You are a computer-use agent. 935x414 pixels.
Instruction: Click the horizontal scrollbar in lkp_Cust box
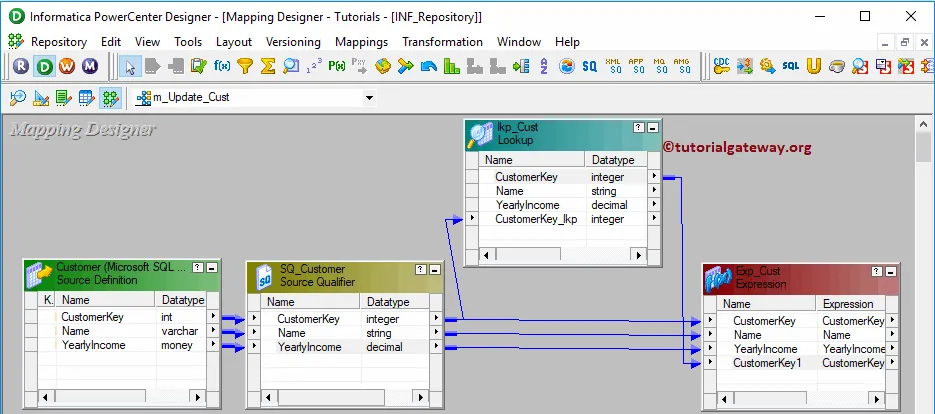[564, 255]
